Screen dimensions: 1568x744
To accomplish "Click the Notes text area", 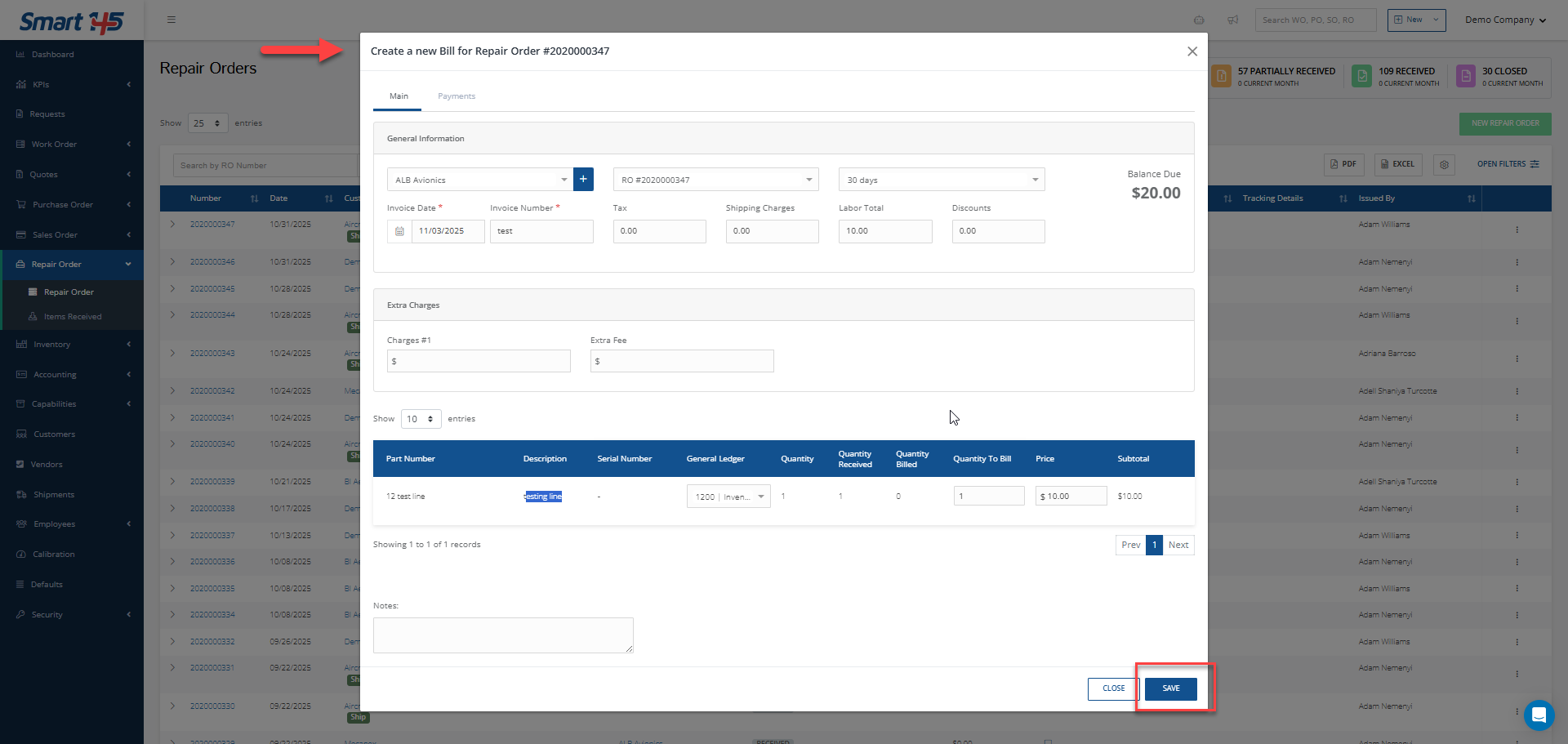I will (503, 635).
